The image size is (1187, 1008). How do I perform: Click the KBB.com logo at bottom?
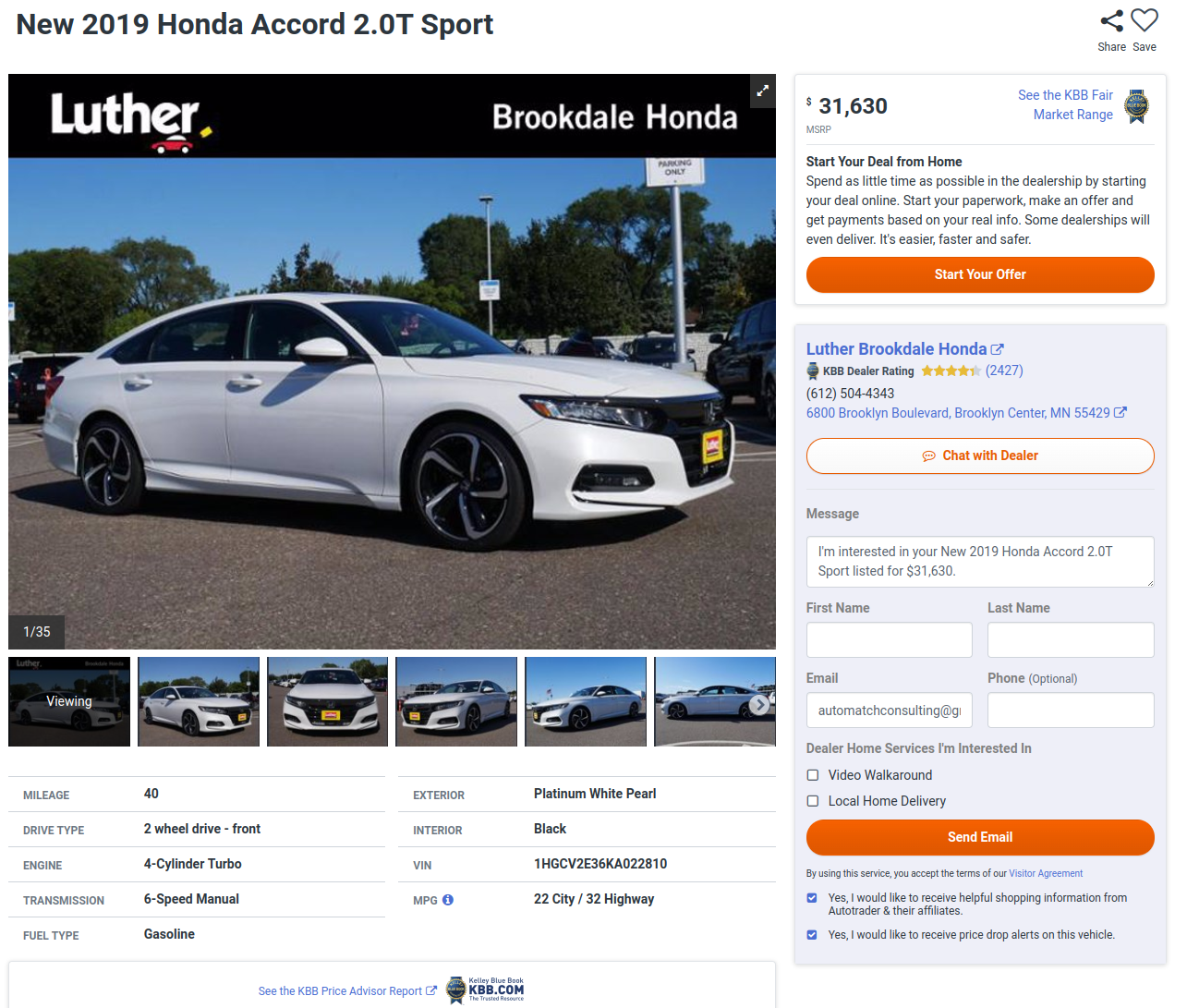[486, 990]
